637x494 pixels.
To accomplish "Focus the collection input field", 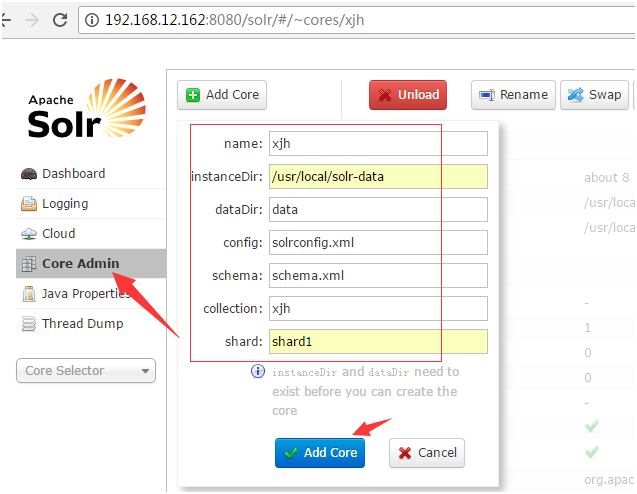I will tap(378, 308).
